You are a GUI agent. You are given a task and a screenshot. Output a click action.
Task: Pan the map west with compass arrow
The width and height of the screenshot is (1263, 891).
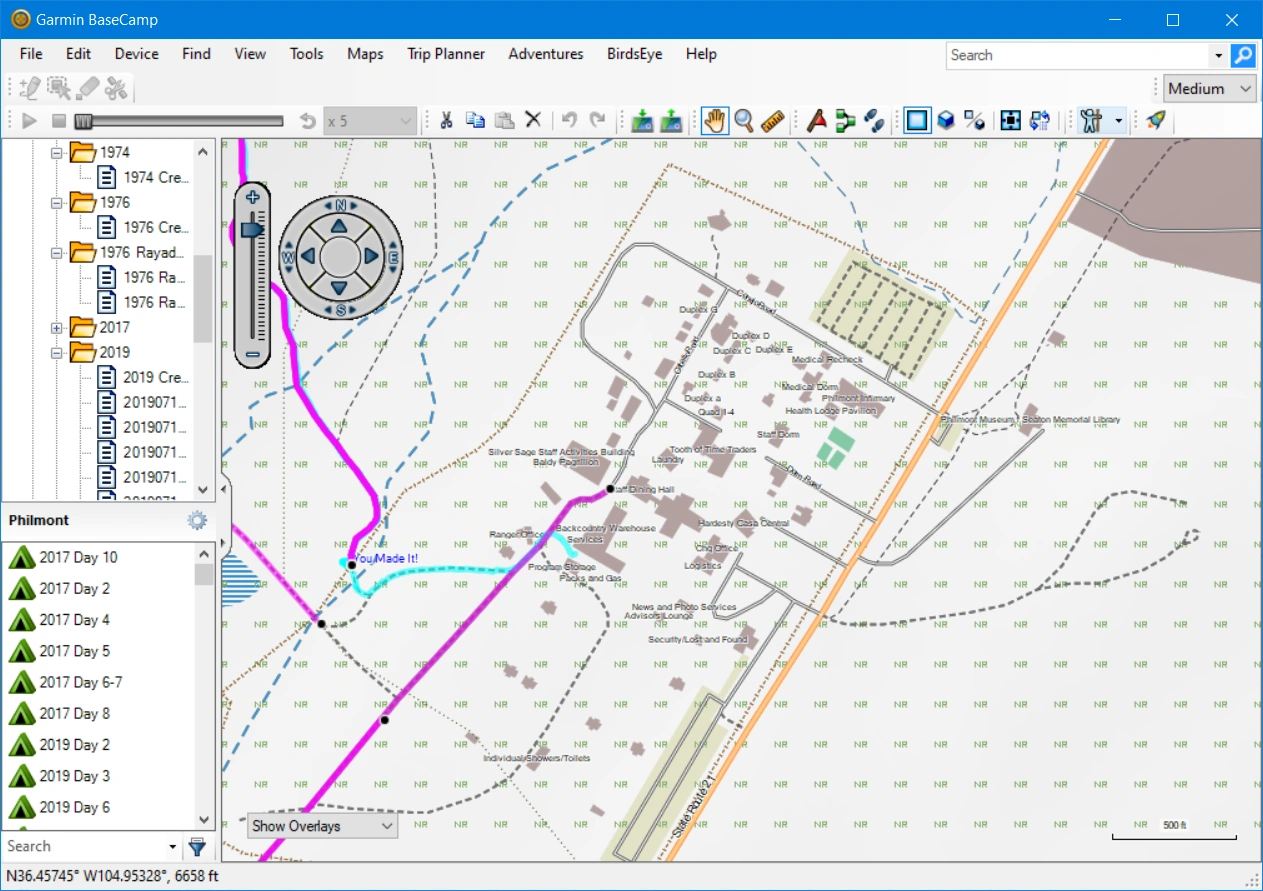pos(308,256)
